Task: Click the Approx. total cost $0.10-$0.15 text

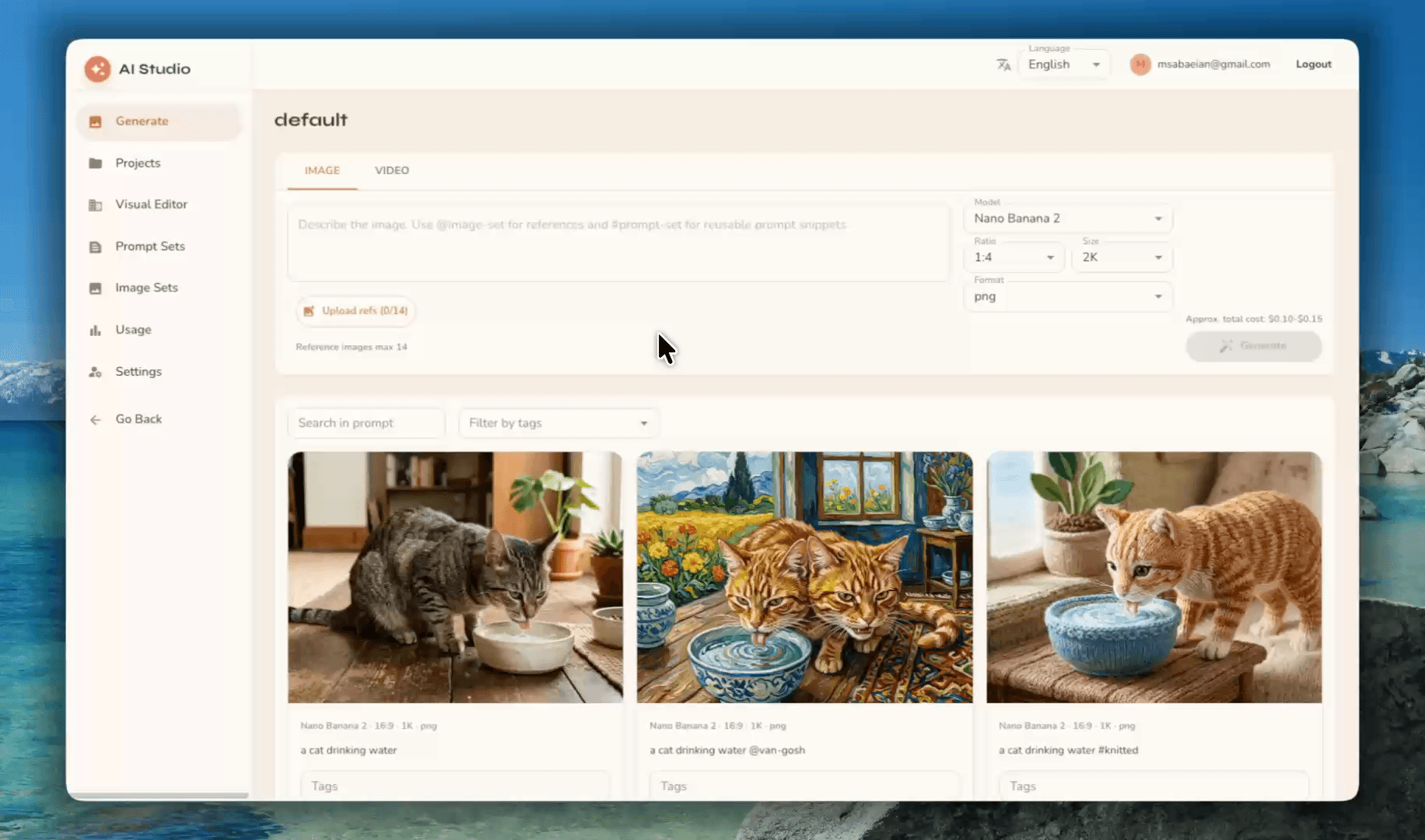Action: click(x=1253, y=319)
